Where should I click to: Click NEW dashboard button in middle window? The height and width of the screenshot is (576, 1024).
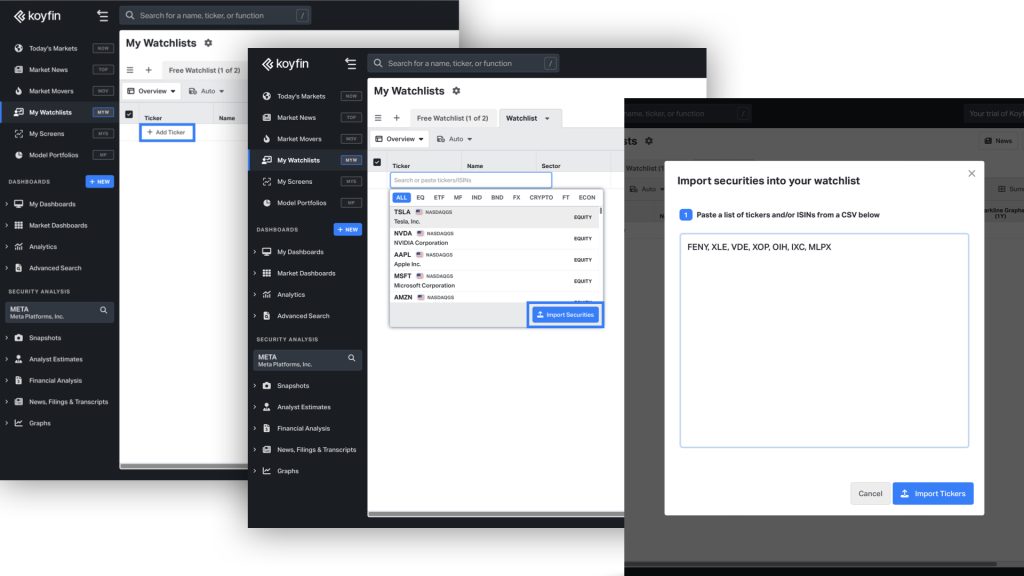tap(347, 230)
